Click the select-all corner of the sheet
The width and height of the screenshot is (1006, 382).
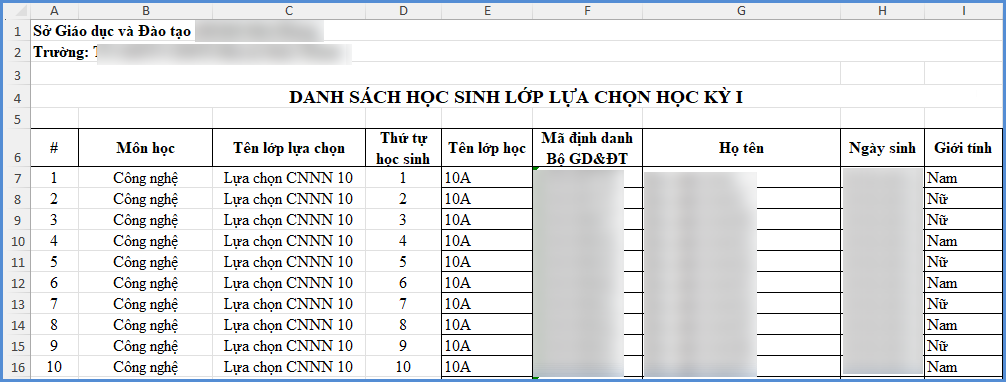(x=17, y=11)
